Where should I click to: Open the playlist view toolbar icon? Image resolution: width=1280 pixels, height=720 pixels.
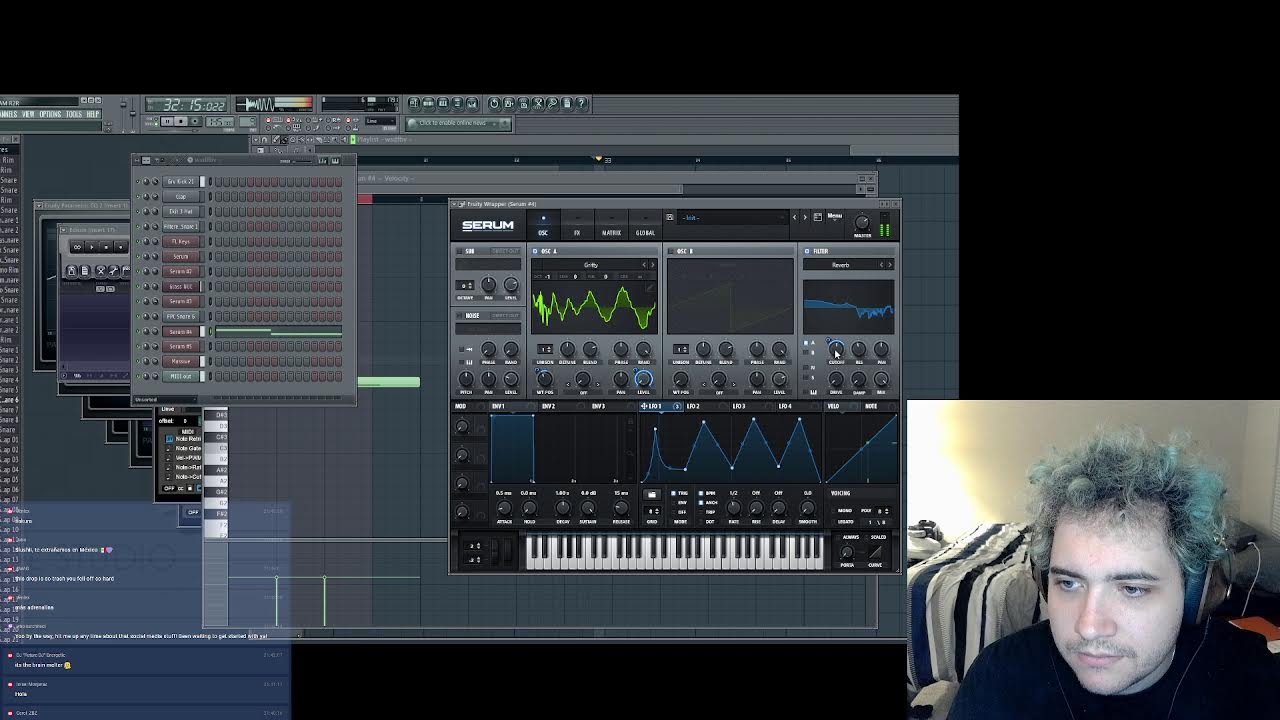[x=412, y=103]
